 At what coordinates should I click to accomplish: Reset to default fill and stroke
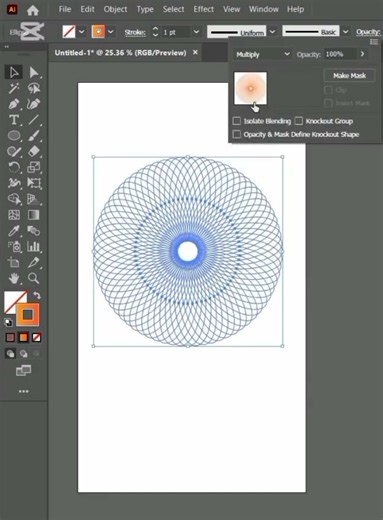pos(8,322)
